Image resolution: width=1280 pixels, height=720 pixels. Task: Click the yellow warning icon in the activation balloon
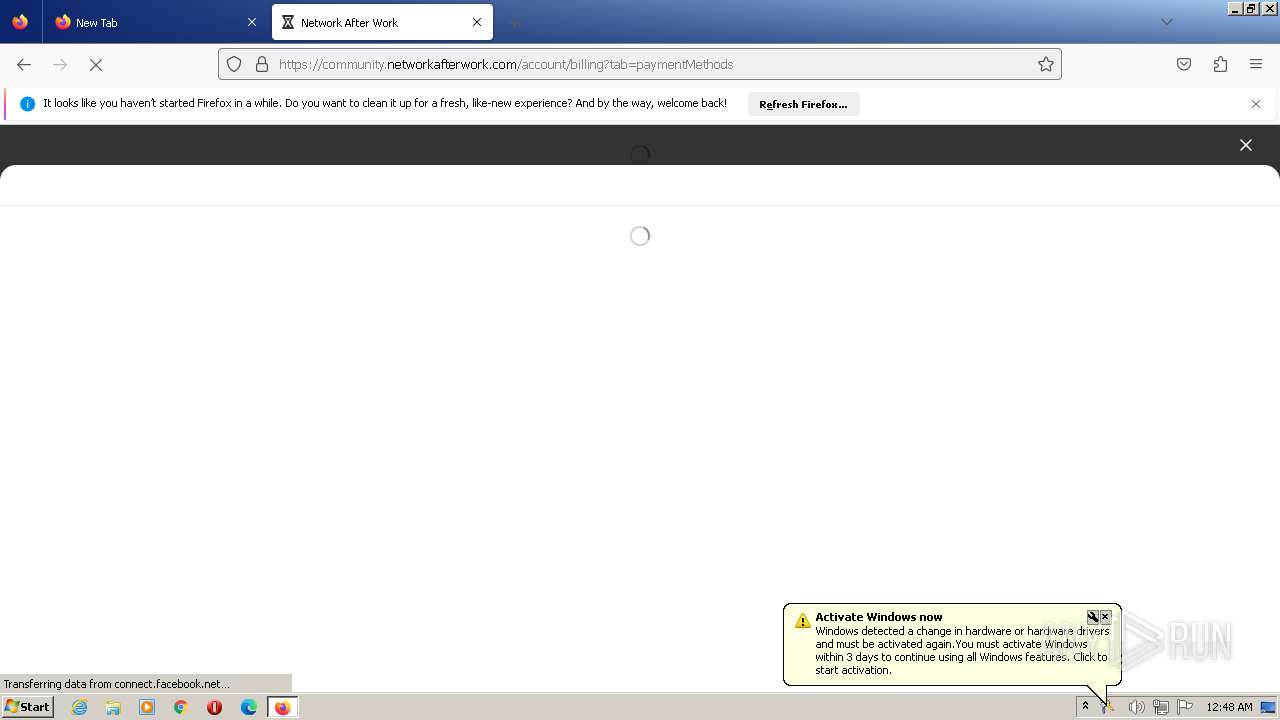(x=802, y=620)
